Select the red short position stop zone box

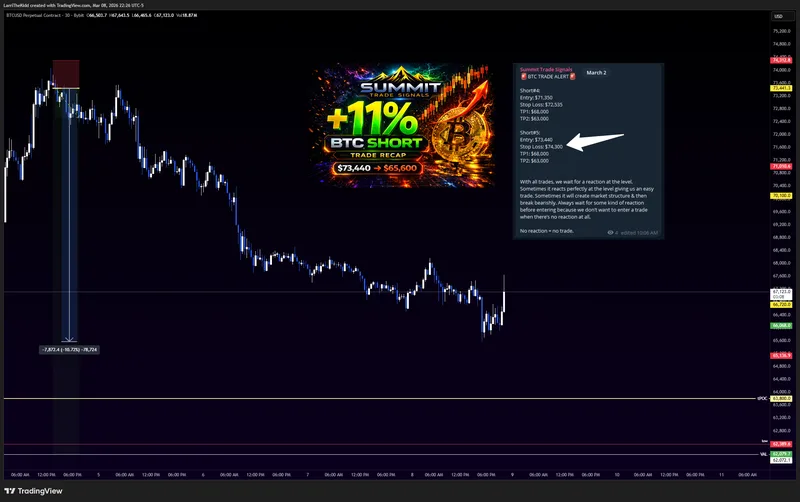[x=66, y=74]
